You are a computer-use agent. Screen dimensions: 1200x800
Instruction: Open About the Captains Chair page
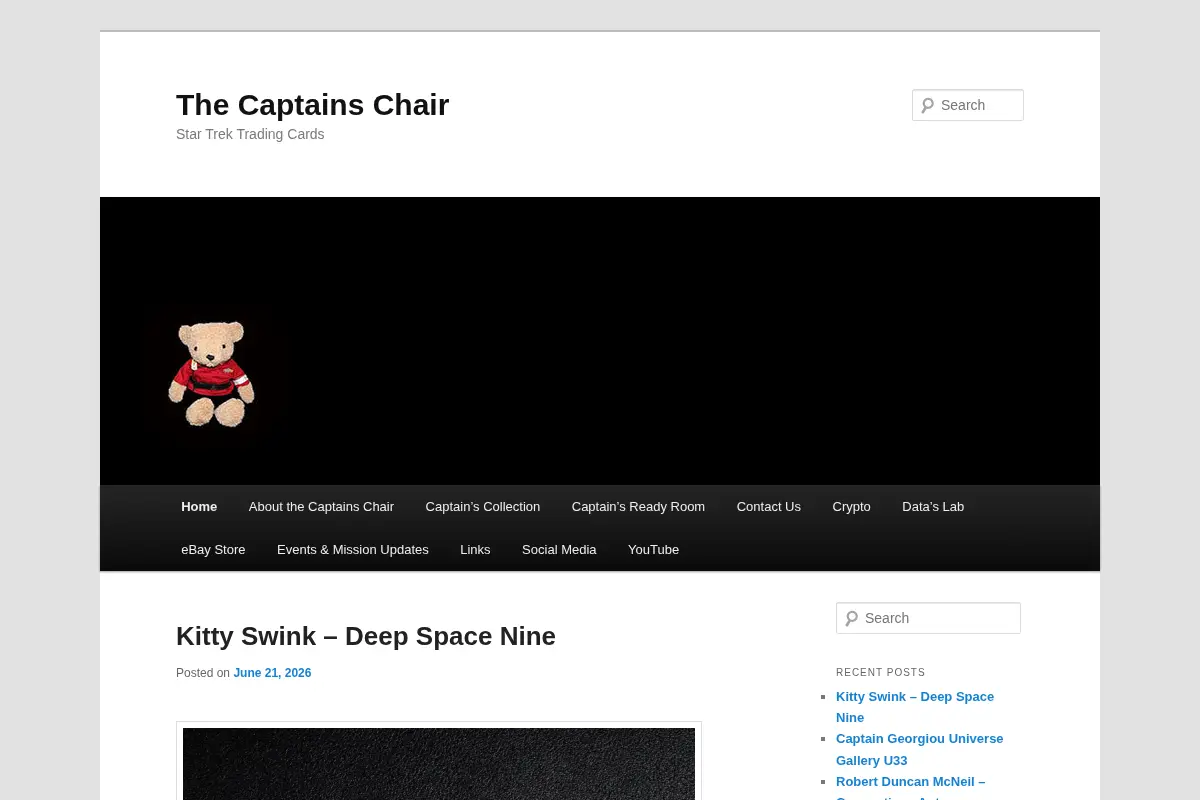[321, 507]
